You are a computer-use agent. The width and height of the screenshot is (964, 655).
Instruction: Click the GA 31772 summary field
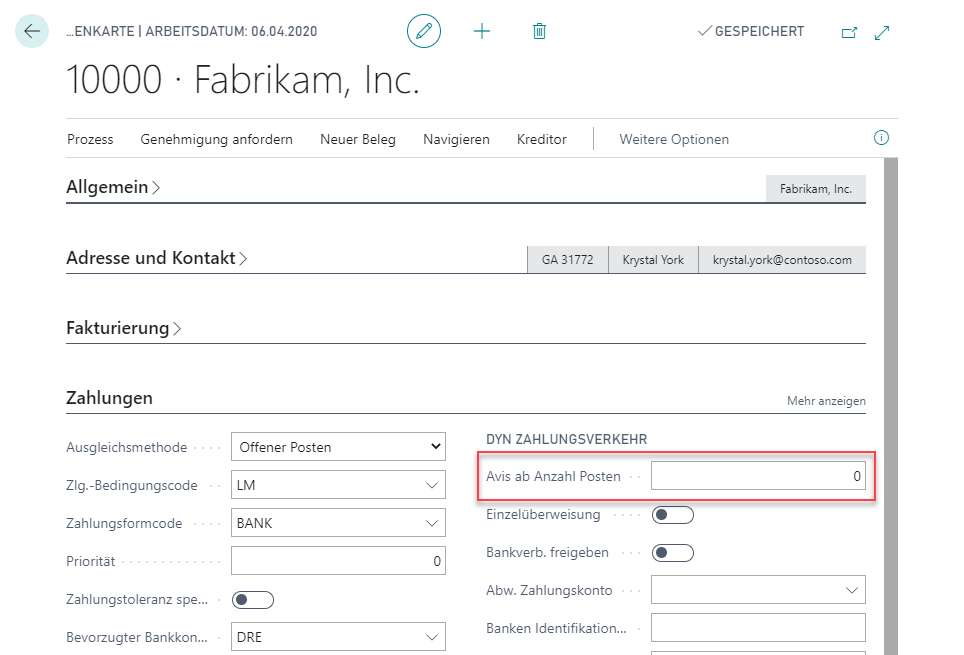point(567,260)
